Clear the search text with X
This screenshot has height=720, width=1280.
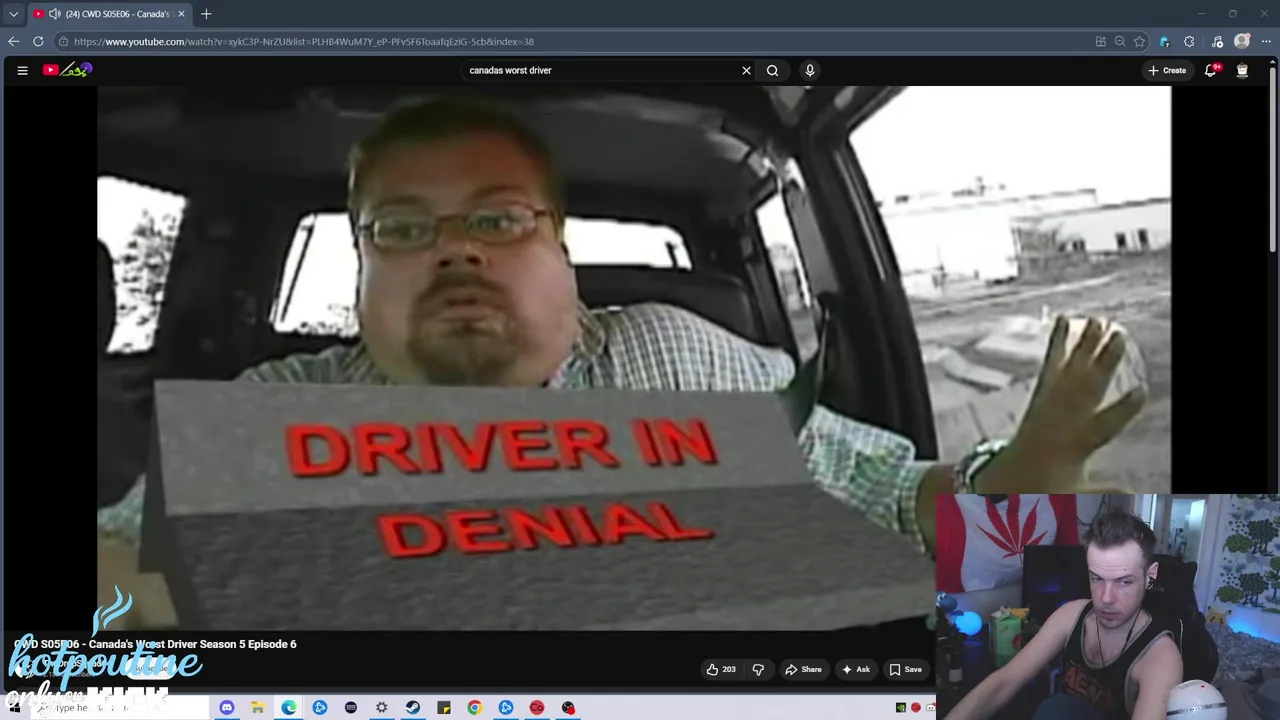click(746, 70)
